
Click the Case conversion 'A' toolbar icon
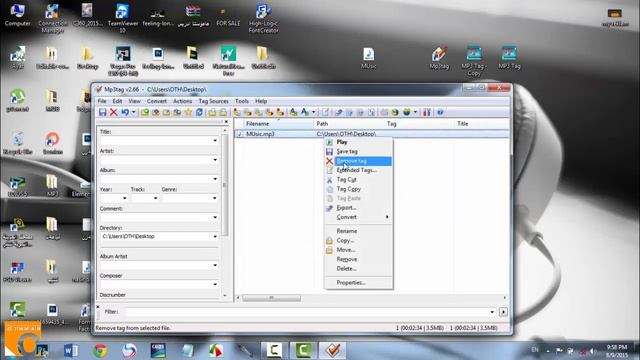304,112
